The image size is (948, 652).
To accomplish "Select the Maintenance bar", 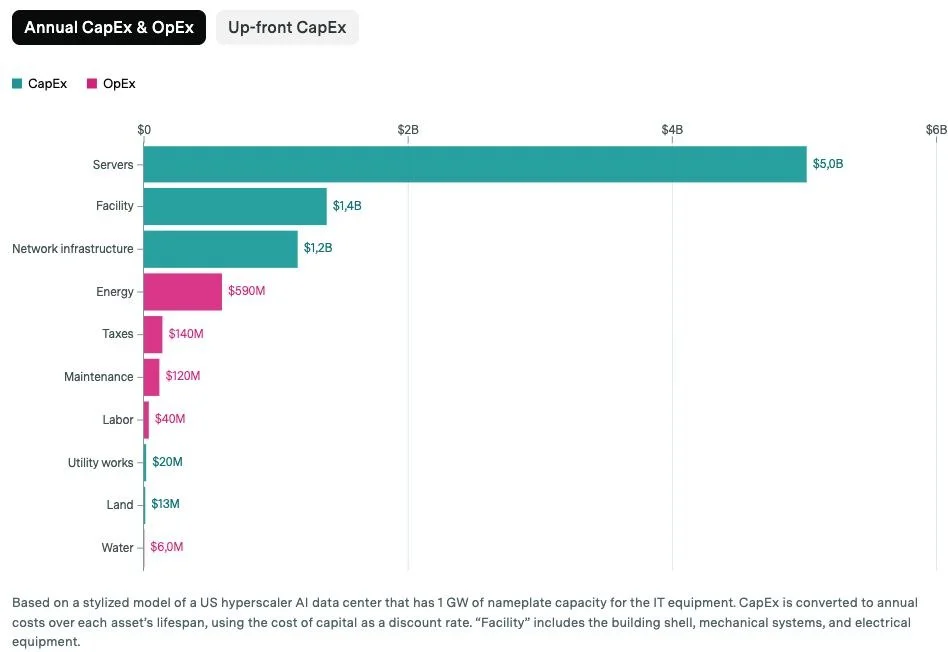I will [x=152, y=377].
